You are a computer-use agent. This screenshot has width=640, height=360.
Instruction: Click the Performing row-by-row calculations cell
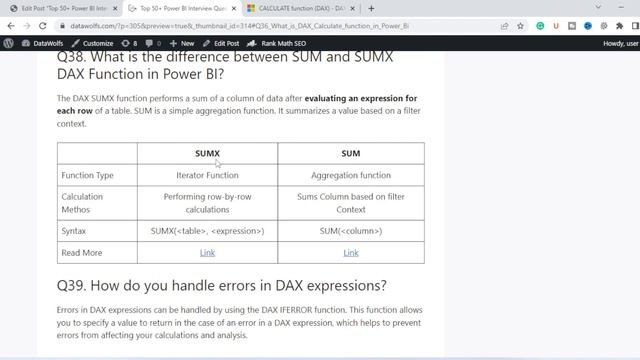point(207,203)
